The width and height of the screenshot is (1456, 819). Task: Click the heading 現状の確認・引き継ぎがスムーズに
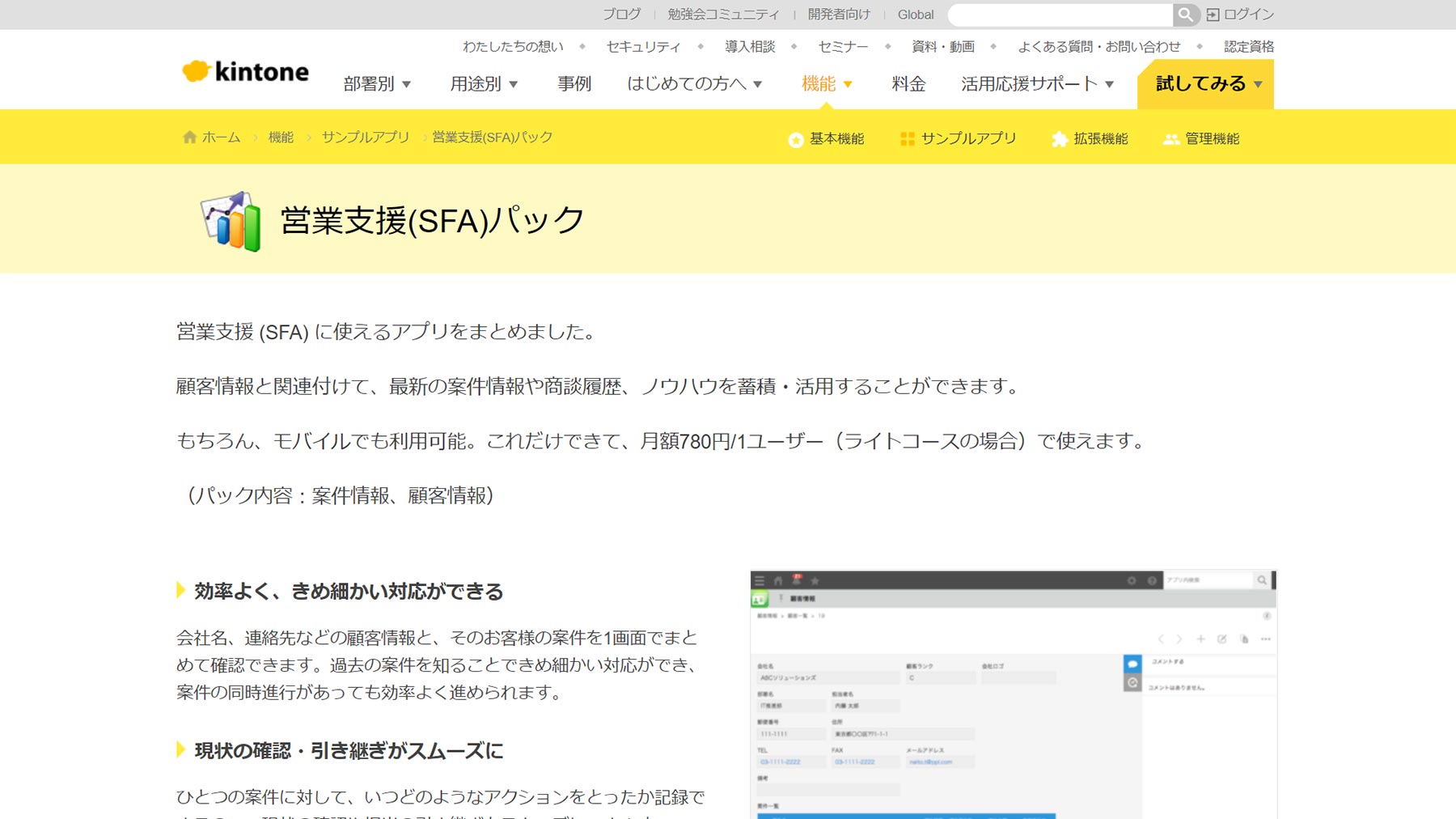(x=349, y=750)
